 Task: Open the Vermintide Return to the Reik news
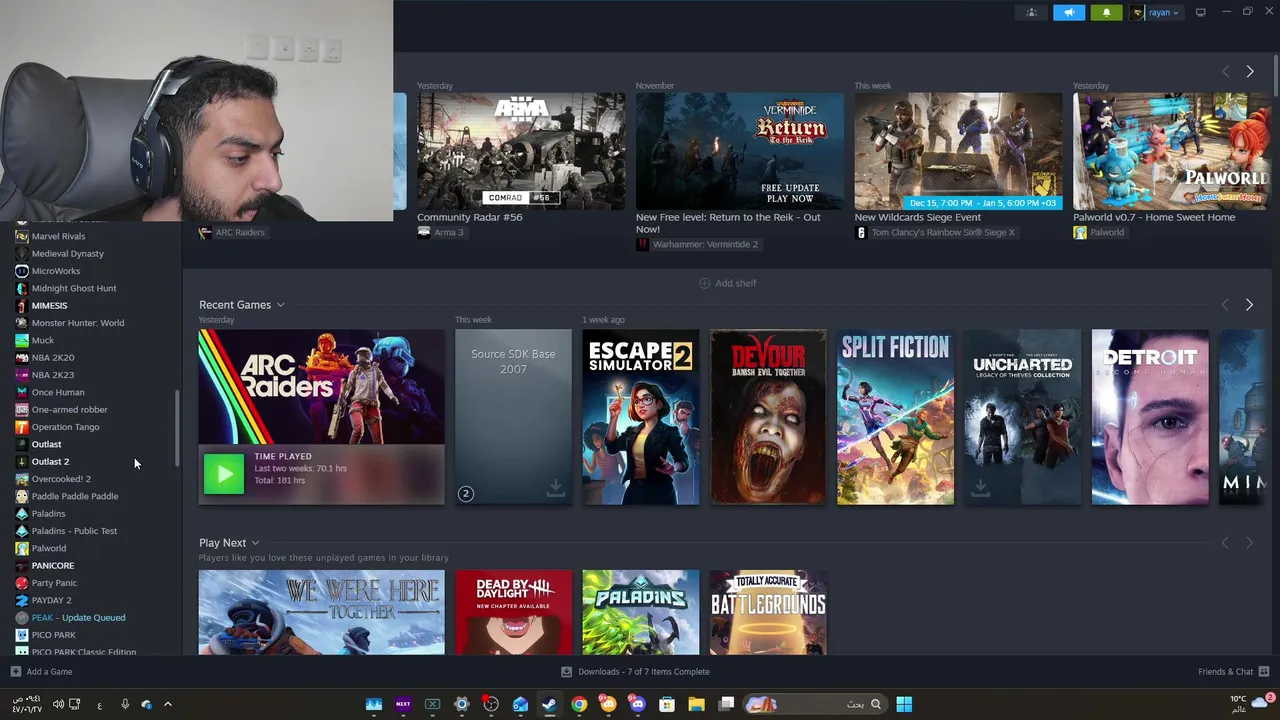pyautogui.click(x=739, y=152)
